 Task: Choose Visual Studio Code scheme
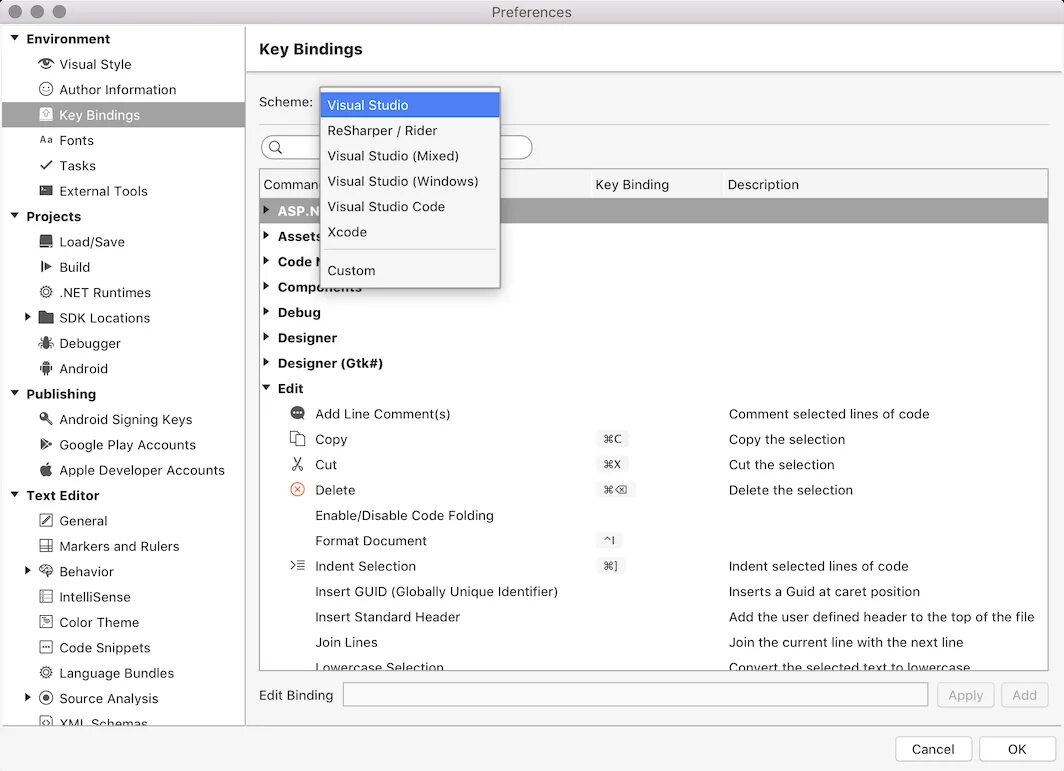coord(410,206)
